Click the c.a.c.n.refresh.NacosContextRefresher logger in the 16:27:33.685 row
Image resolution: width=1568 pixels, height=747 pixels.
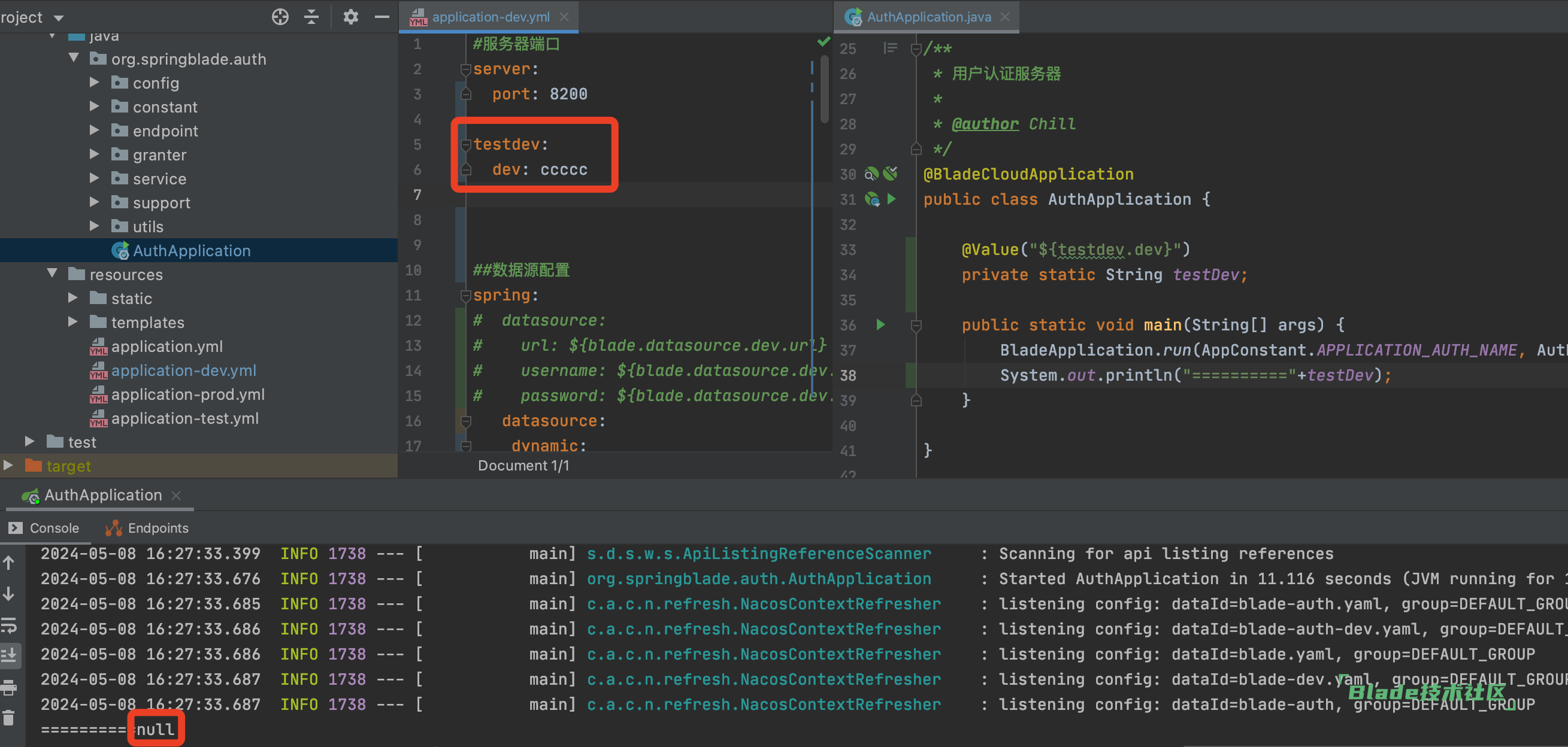click(x=763, y=603)
